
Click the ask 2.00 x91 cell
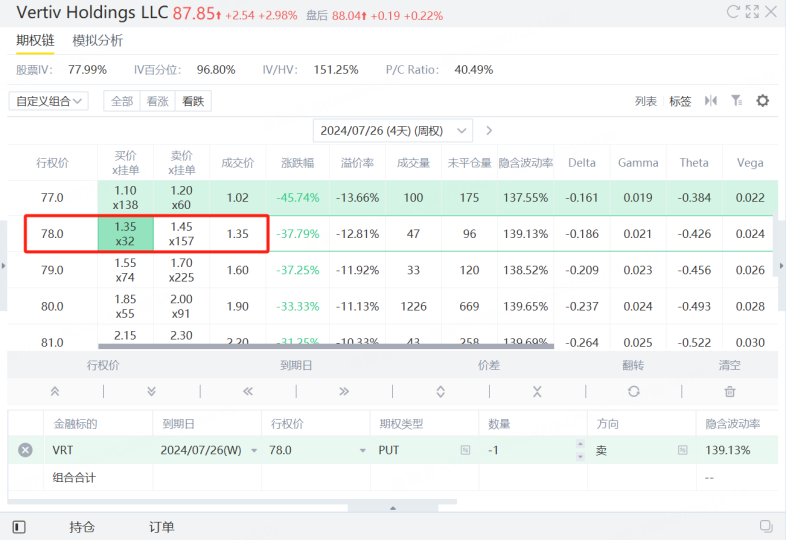[x=181, y=306]
